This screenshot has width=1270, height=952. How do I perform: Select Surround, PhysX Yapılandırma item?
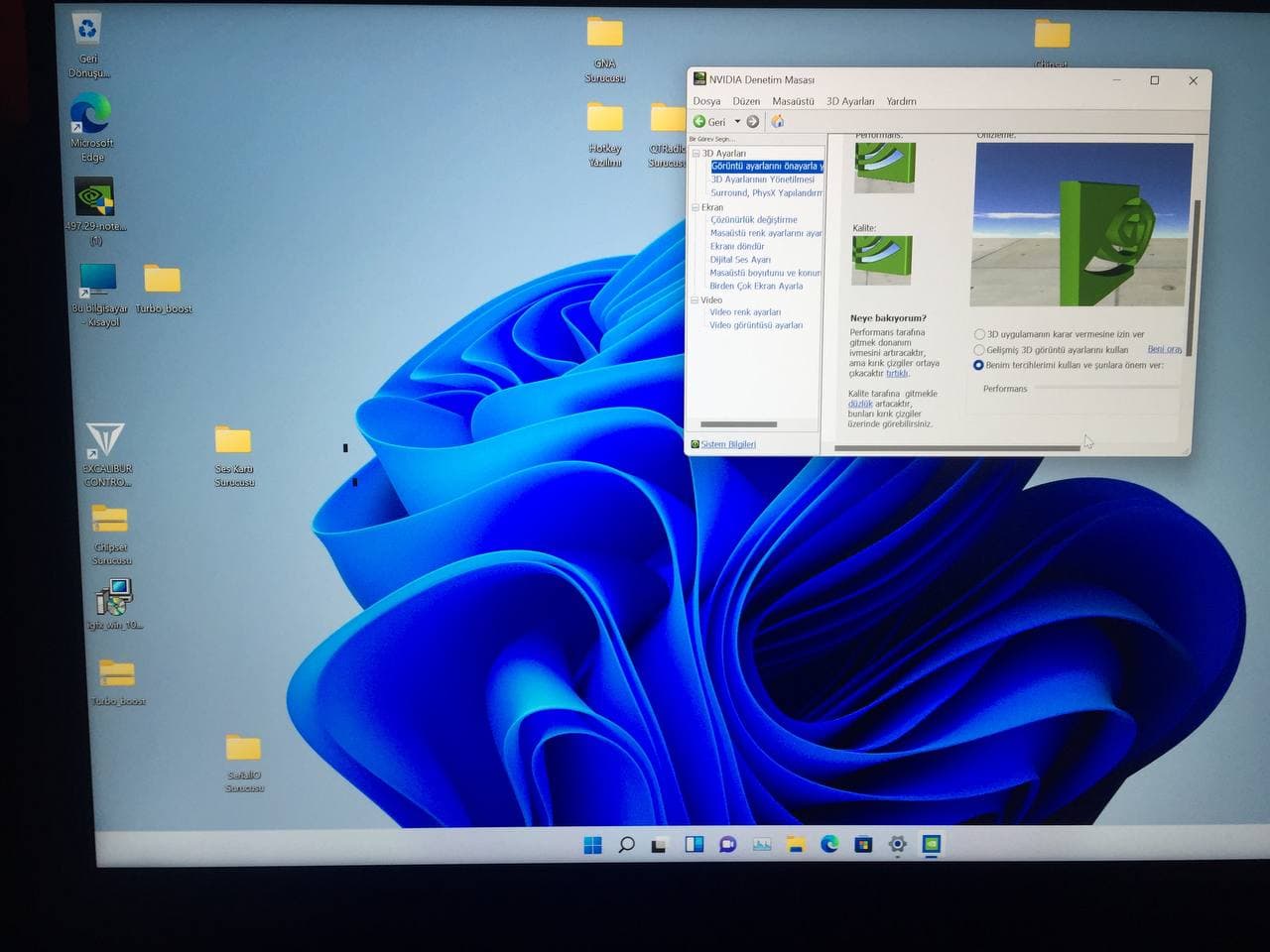pos(767,192)
